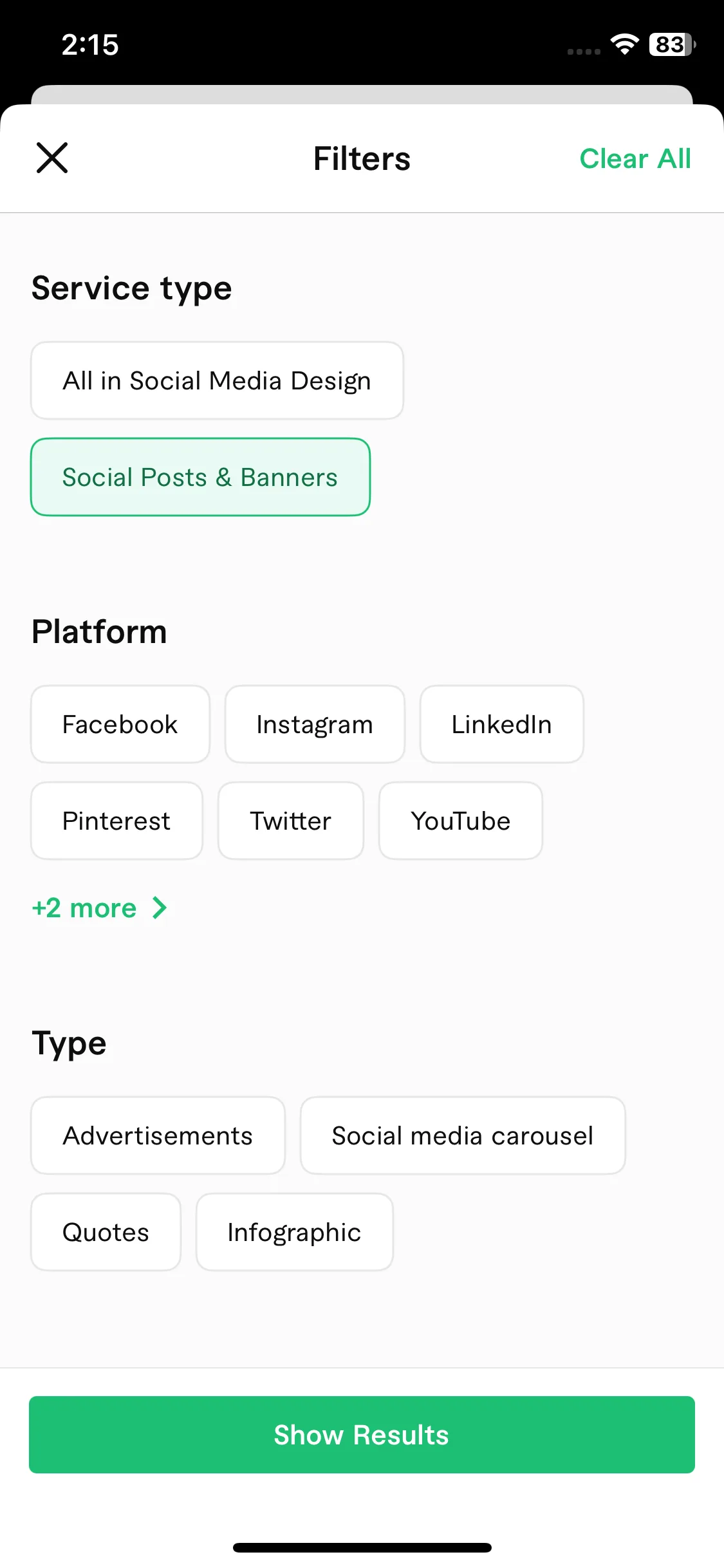Tap the chevron arrow beside +2 more
The width and height of the screenshot is (724, 1568).
(x=160, y=908)
